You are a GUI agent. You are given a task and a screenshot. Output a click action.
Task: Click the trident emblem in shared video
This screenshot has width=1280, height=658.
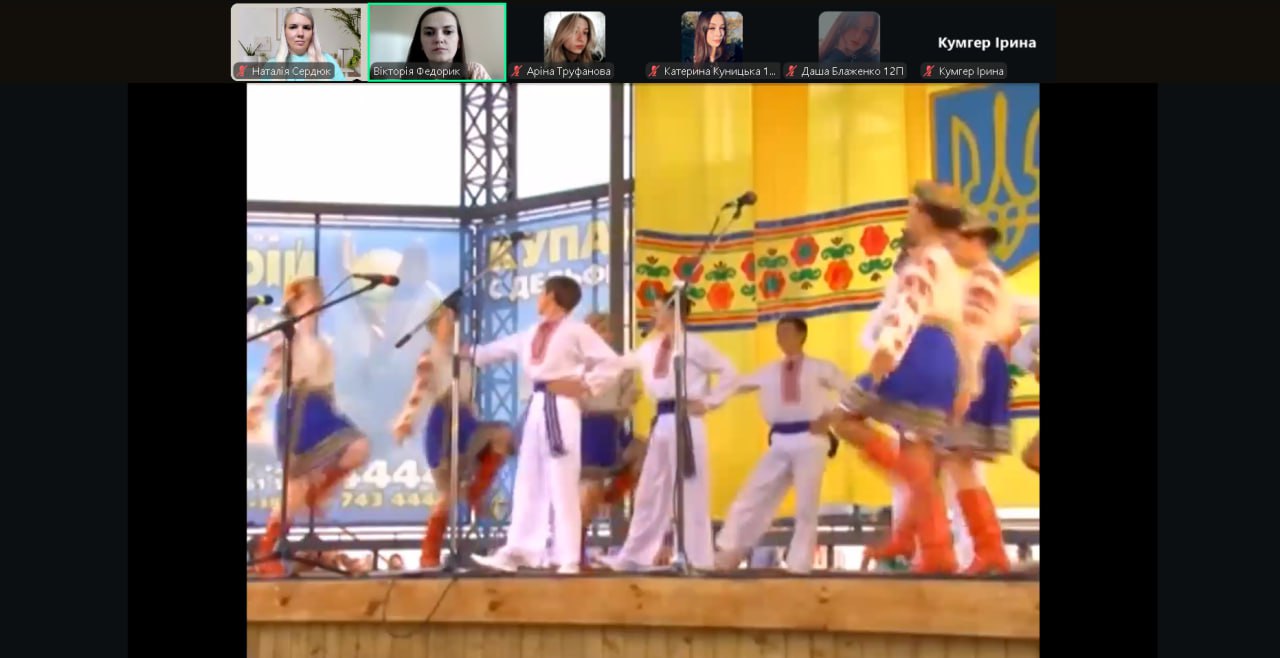click(x=986, y=170)
